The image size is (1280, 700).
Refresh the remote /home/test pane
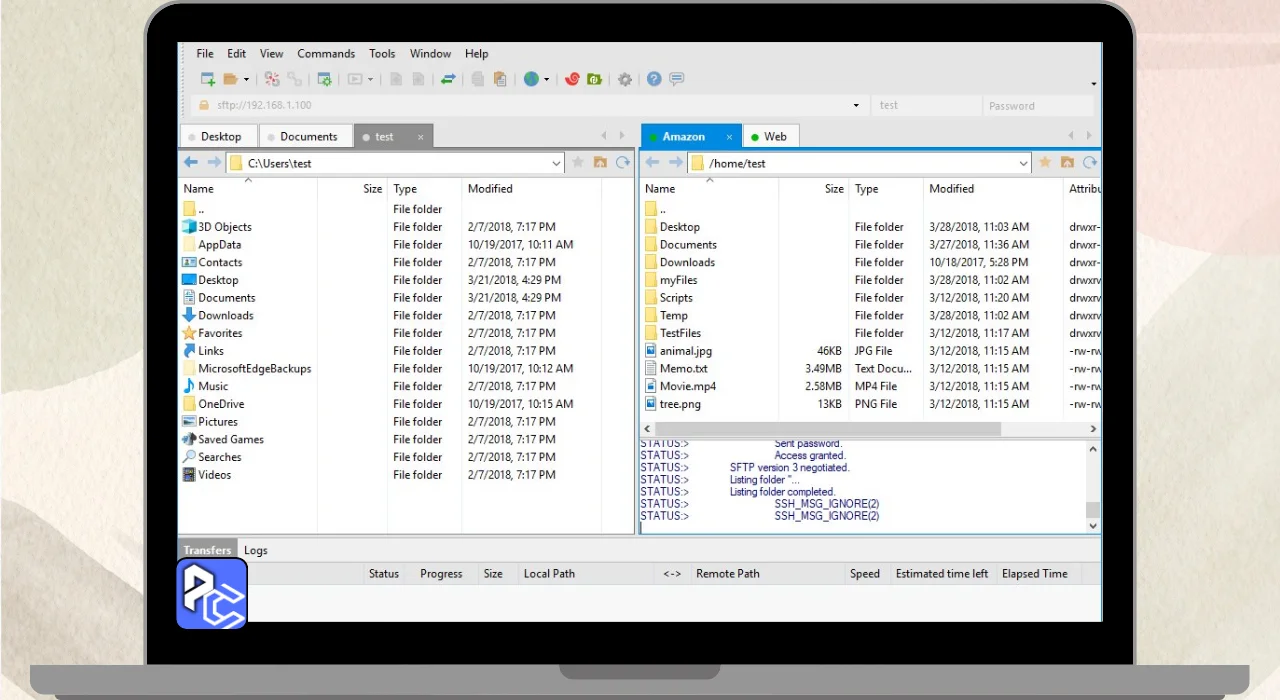tap(1090, 162)
